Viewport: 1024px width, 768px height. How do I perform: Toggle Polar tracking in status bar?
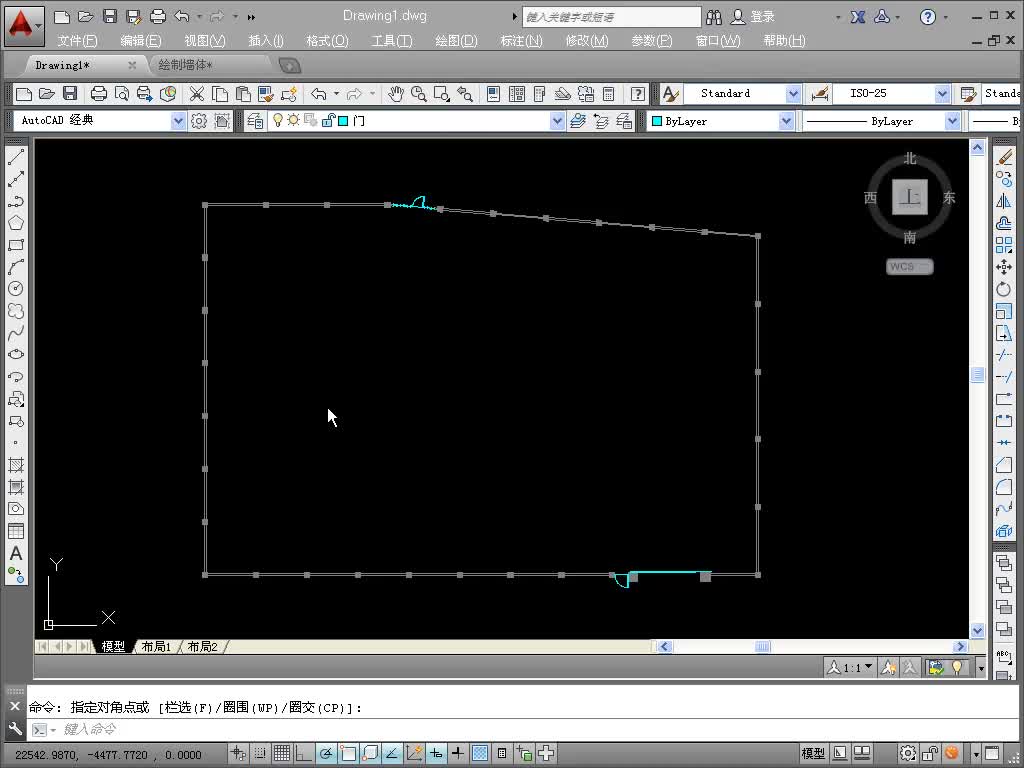326,754
